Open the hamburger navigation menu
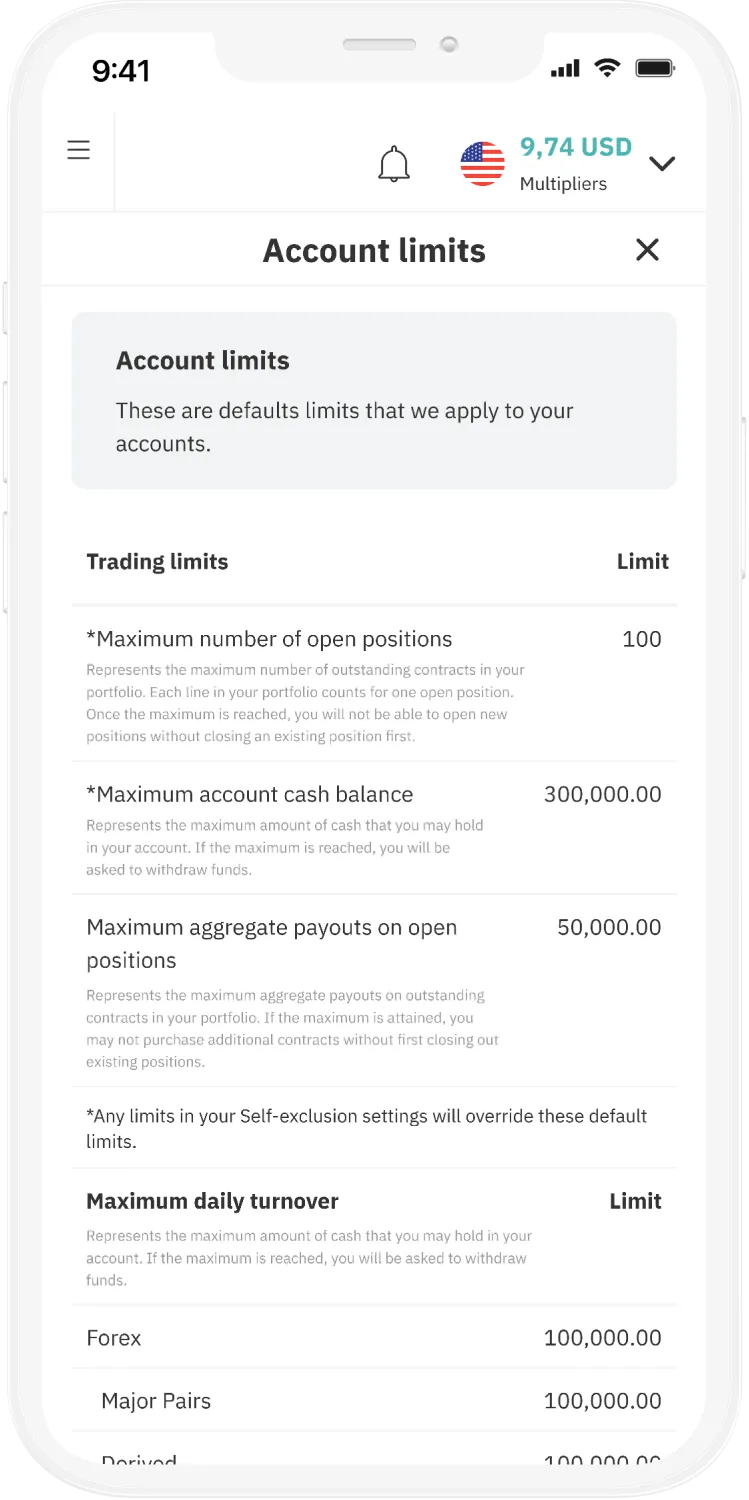 [x=78, y=148]
